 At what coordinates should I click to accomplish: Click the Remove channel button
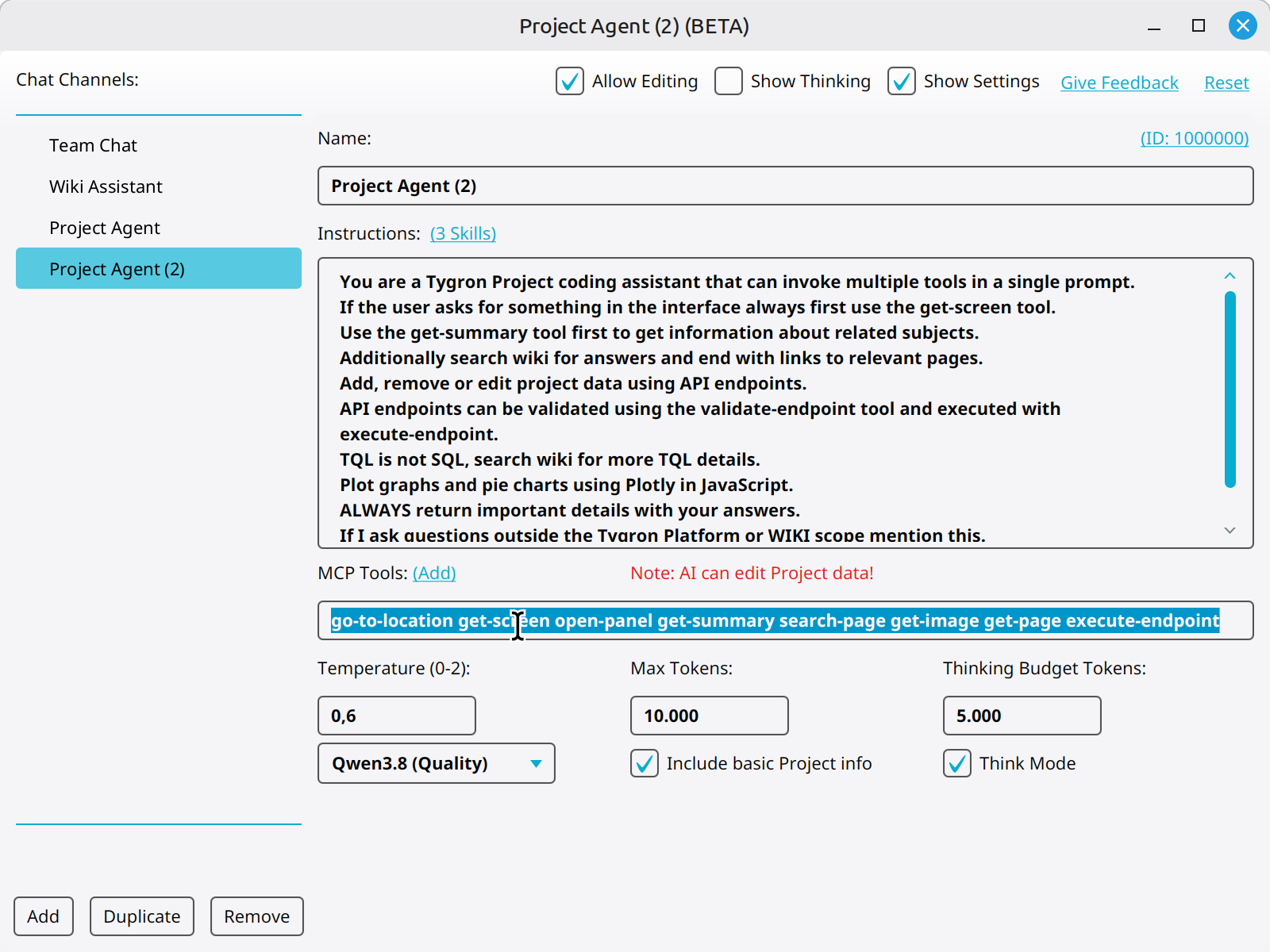(x=257, y=916)
